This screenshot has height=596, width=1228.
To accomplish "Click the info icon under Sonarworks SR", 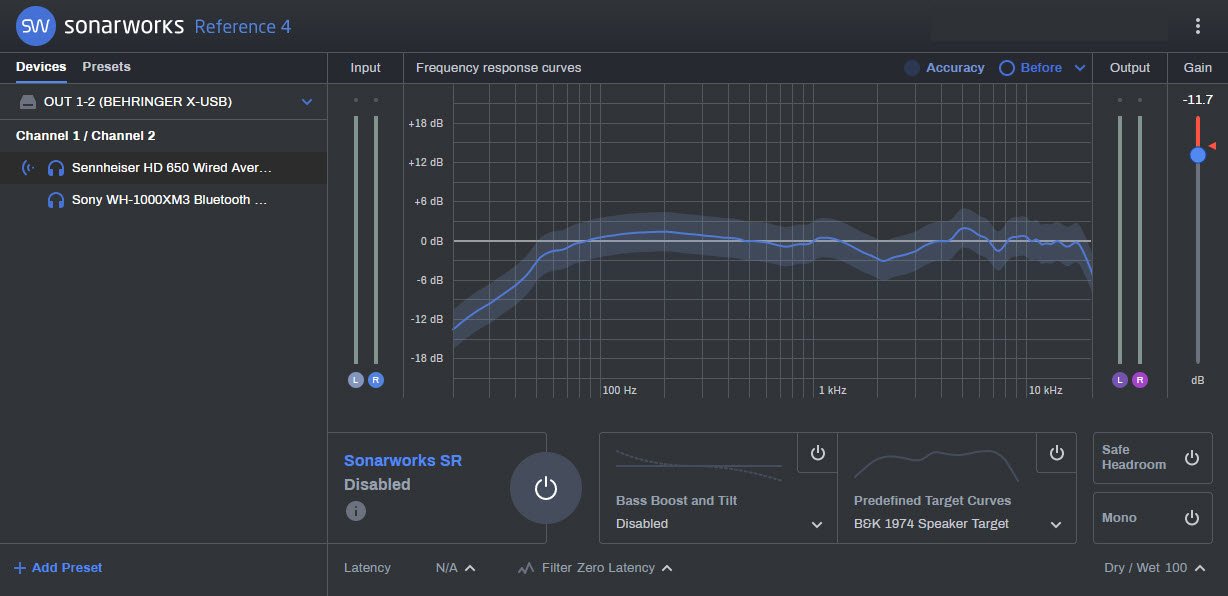I will coord(355,511).
